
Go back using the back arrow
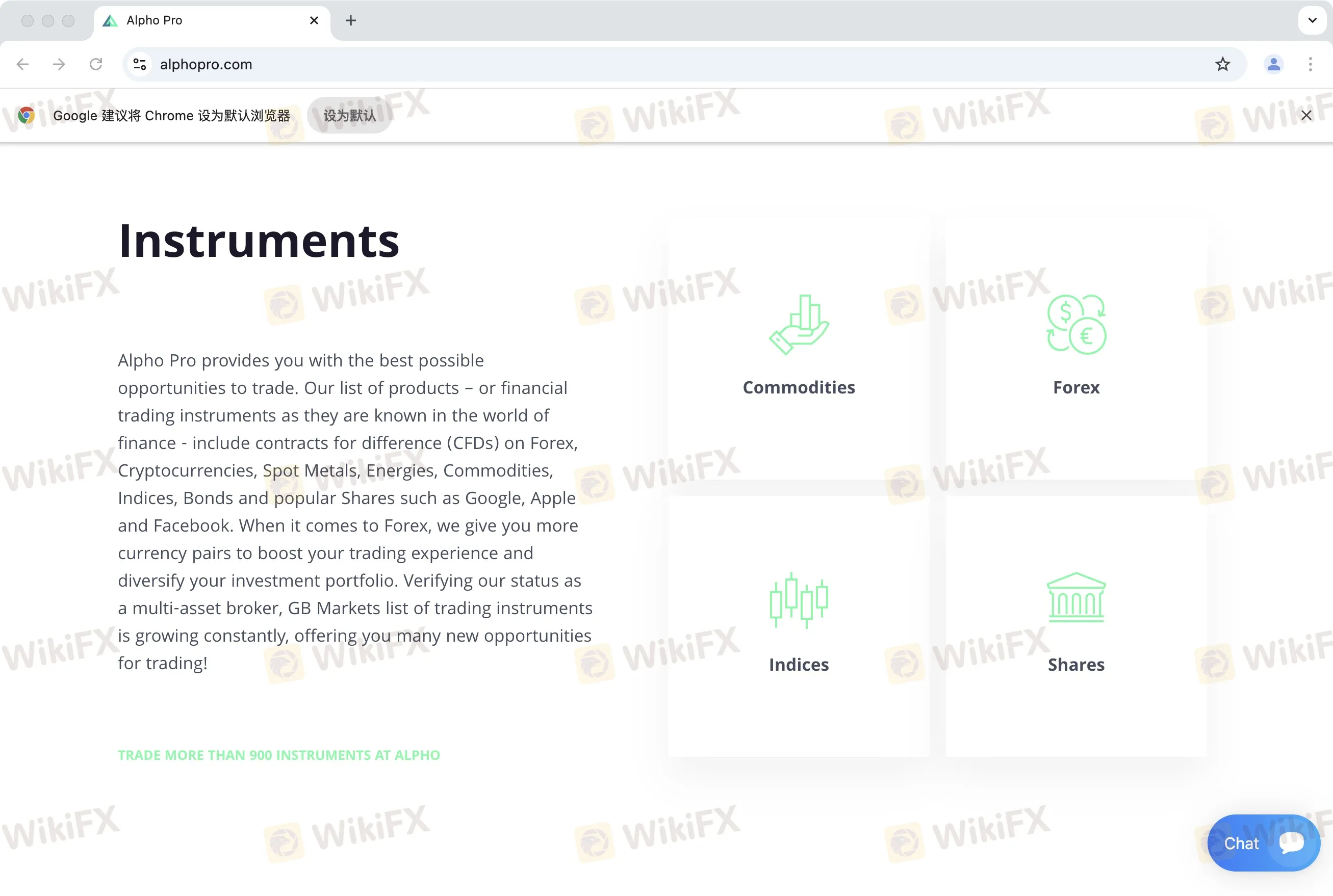coord(23,64)
